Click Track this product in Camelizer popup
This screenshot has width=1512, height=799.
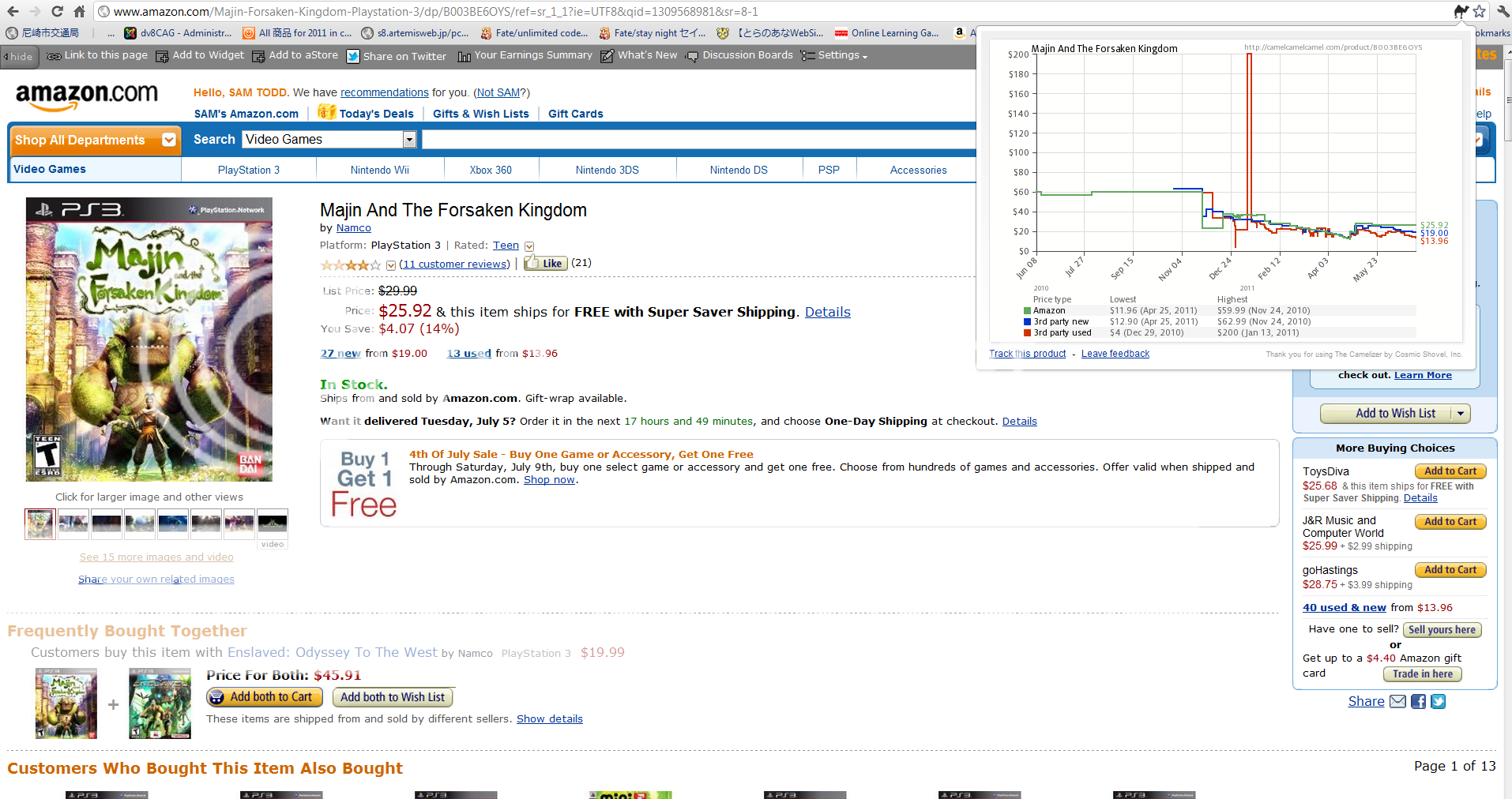pyautogui.click(x=1027, y=354)
